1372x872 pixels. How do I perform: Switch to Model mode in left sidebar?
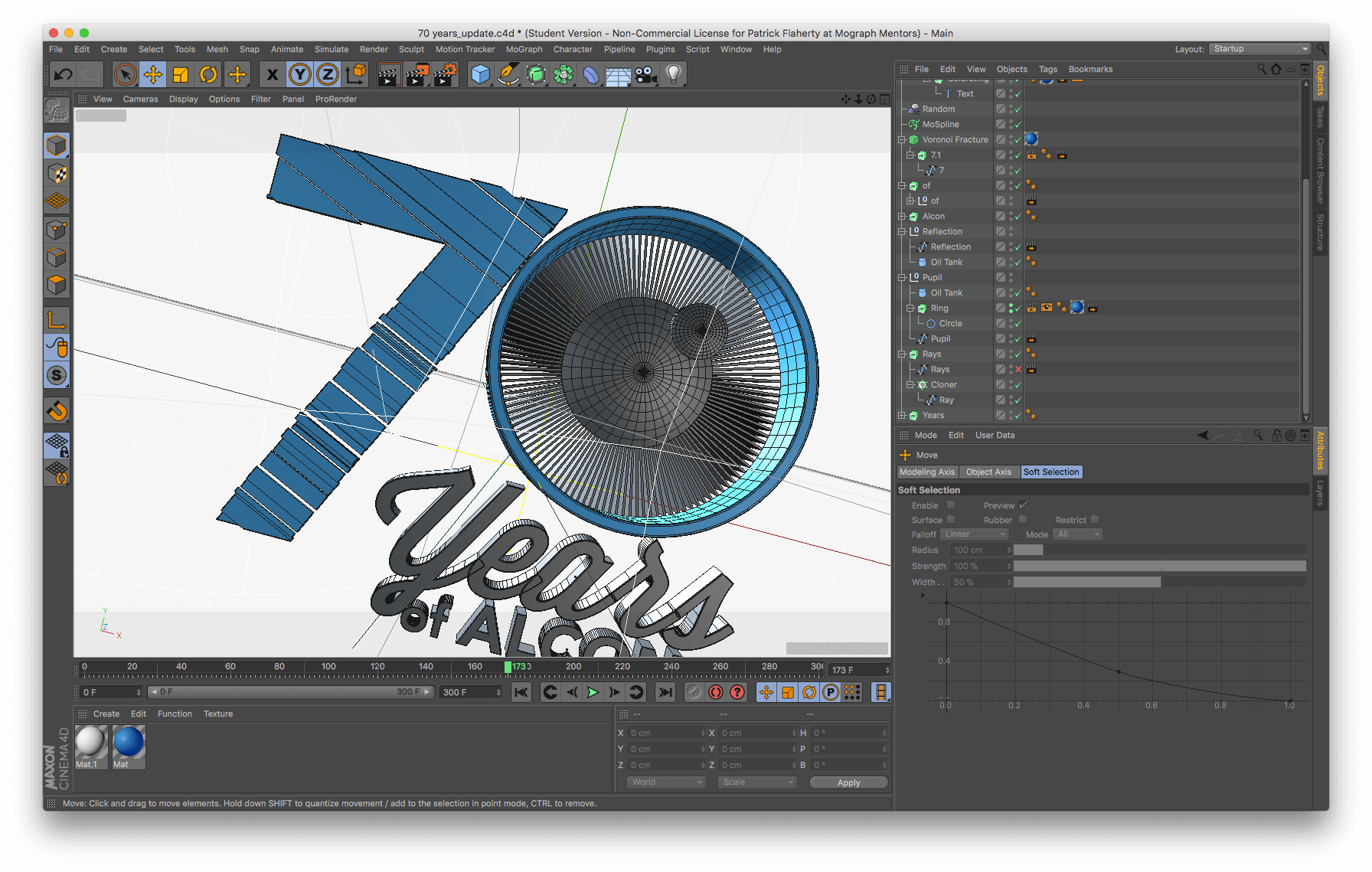coord(57,145)
